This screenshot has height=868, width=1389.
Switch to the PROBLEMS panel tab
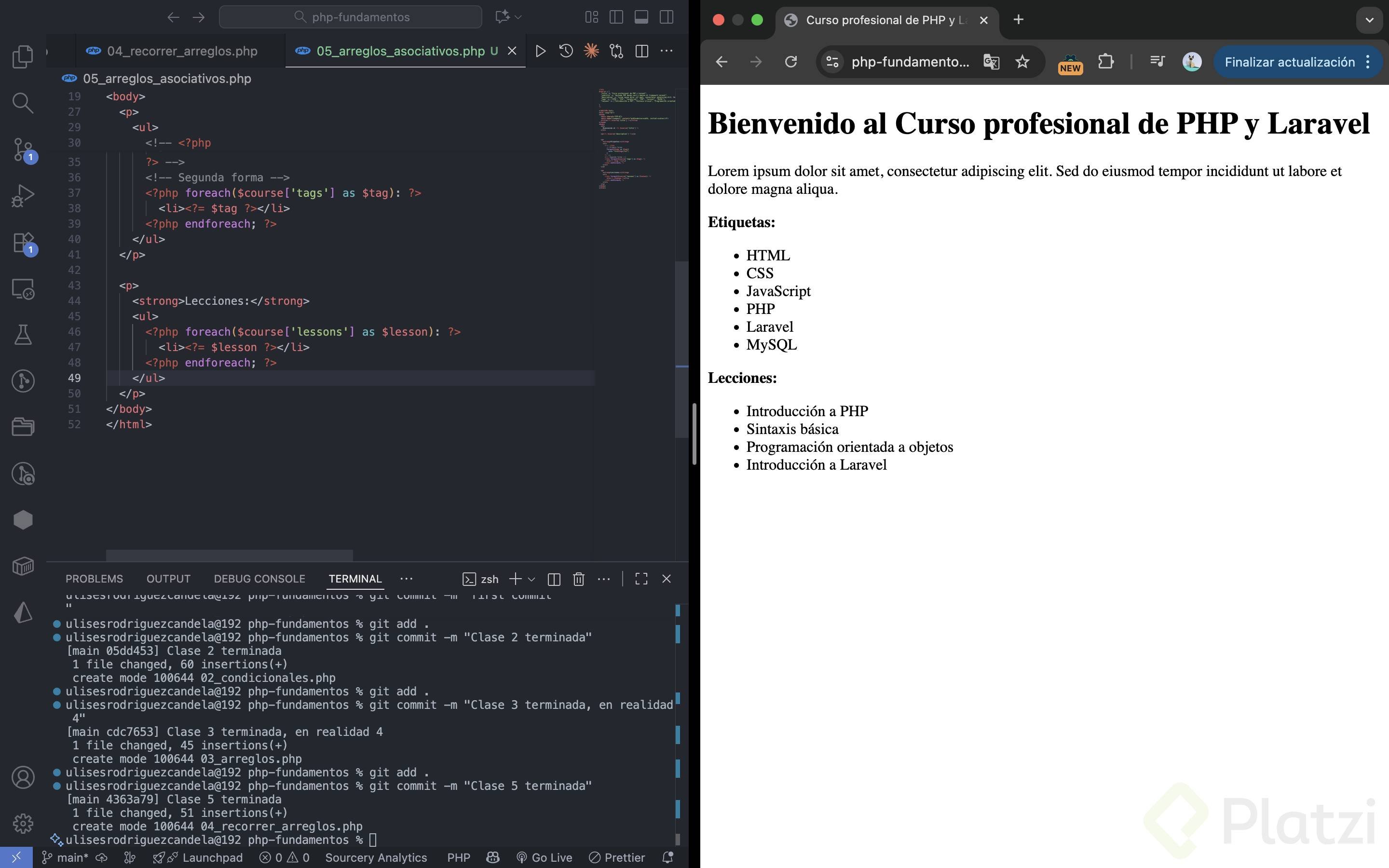point(94,579)
